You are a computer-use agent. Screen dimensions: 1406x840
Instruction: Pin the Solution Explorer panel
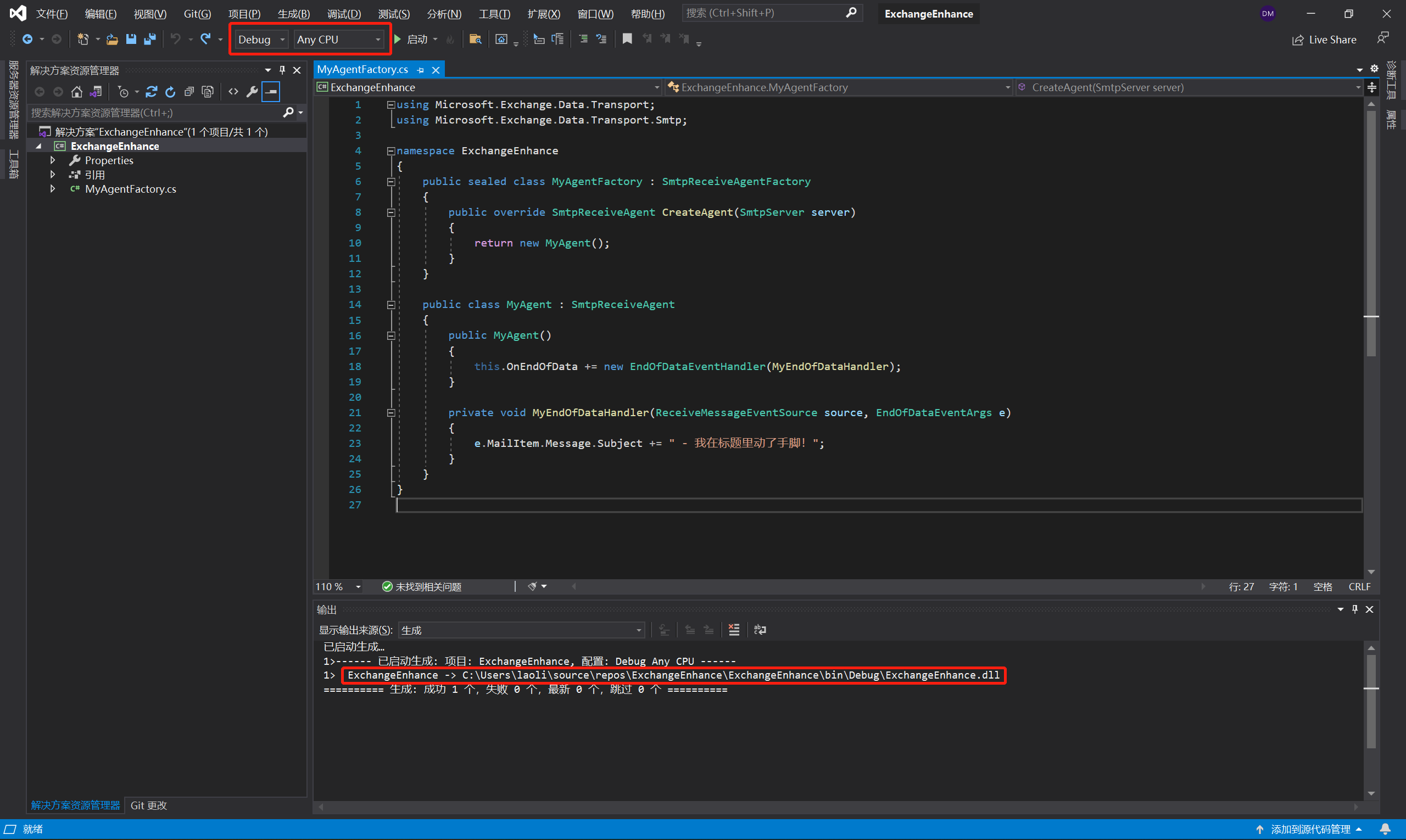coord(282,70)
